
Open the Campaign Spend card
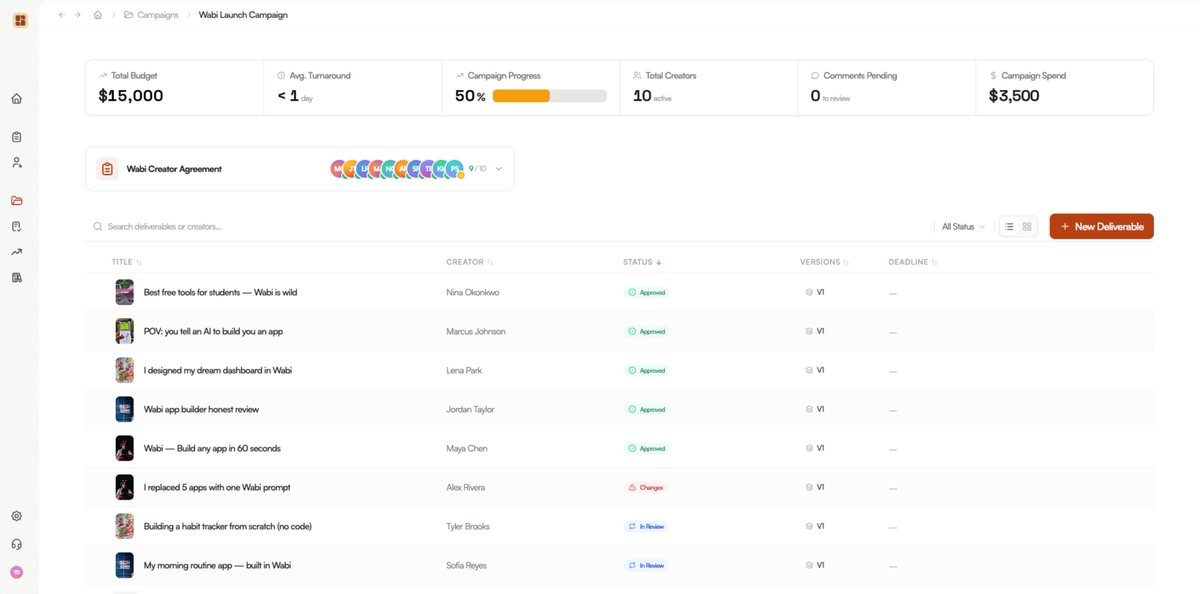pos(1065,88)
